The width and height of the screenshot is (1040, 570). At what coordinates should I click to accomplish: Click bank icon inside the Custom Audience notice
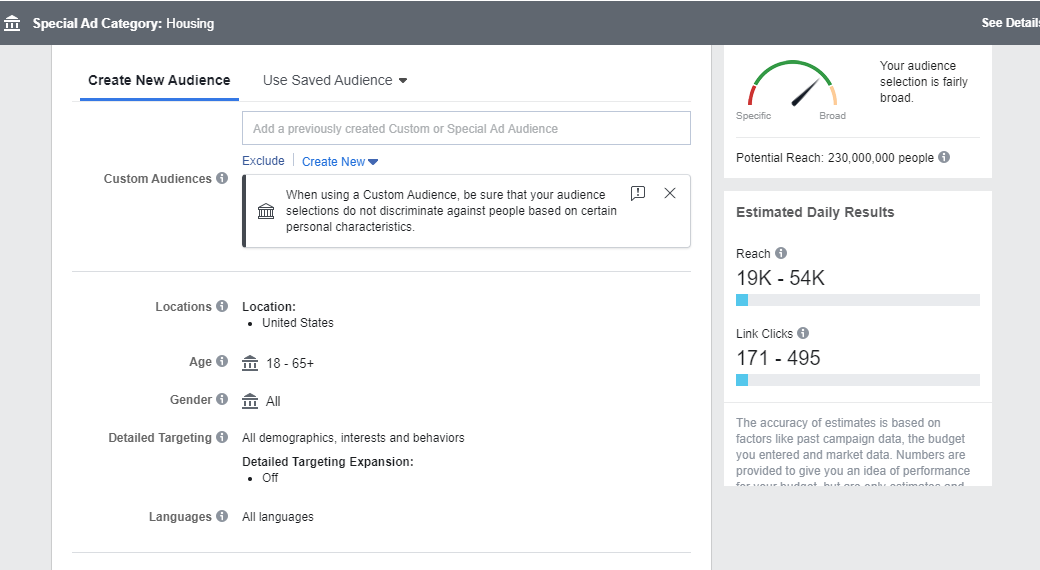click(x=266, y=211)
